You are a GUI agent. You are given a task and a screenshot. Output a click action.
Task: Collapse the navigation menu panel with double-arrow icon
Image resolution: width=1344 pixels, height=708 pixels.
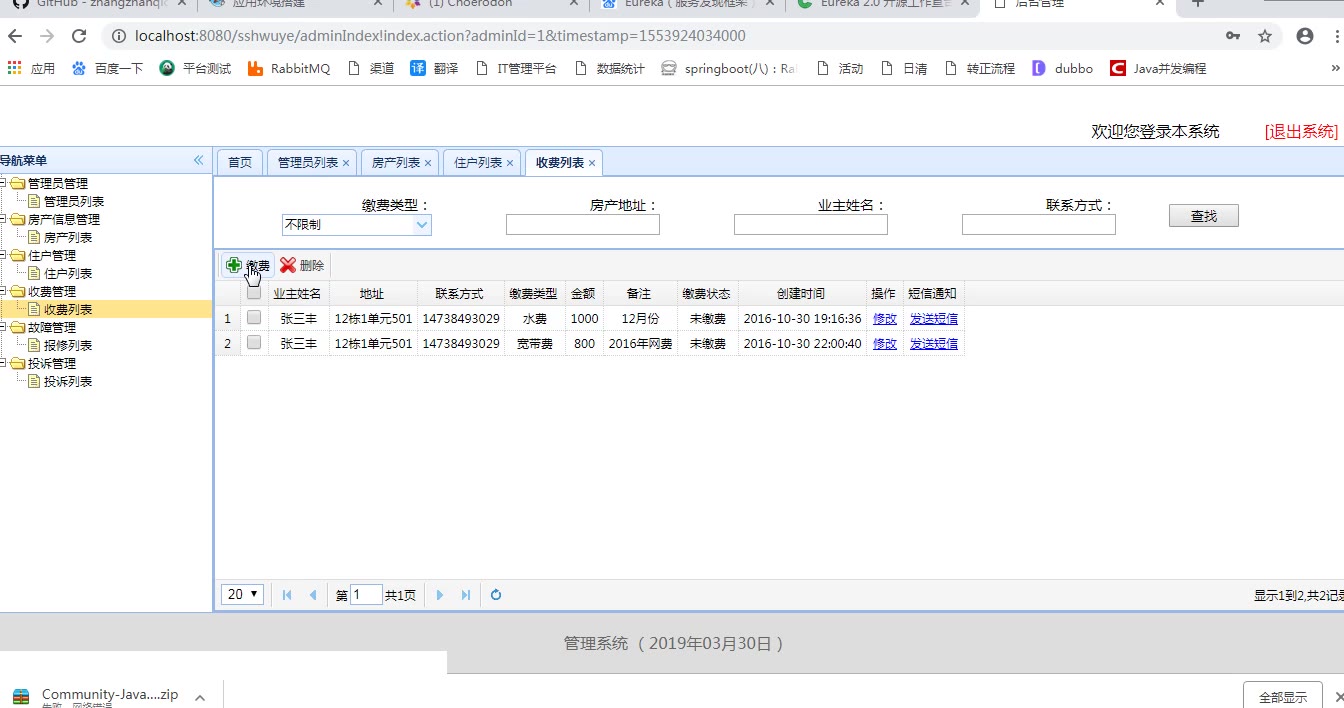pyautogui.click(x=198, y=160)
